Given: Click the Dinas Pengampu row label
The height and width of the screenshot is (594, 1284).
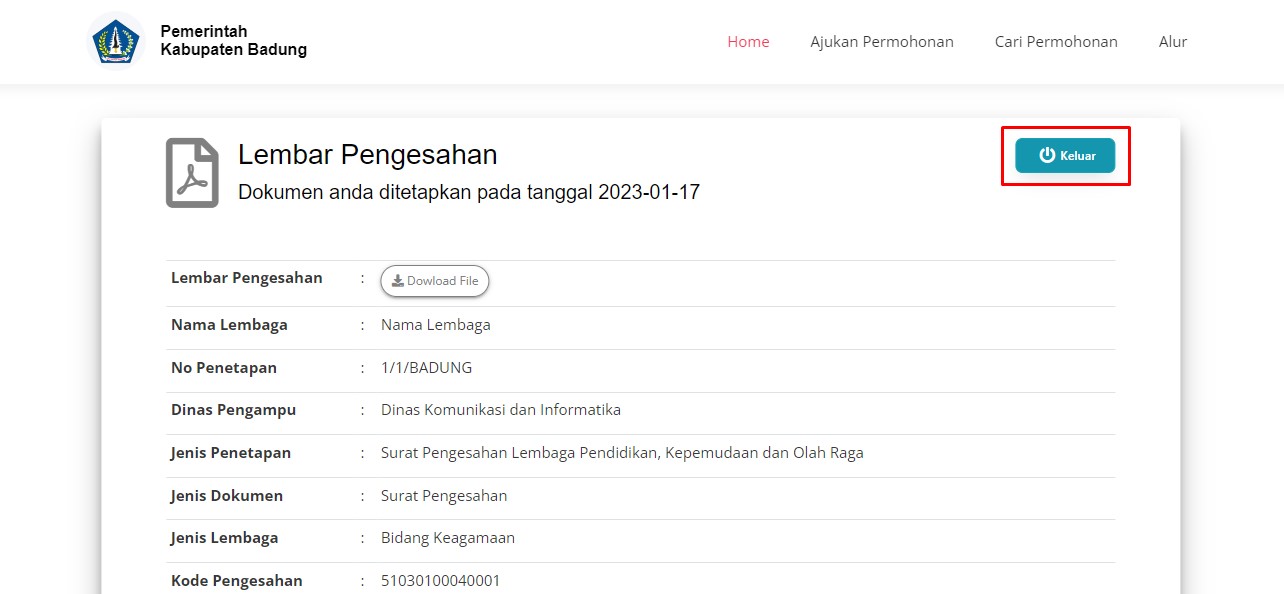Looking at the screenshot, I should click(233, 410).
